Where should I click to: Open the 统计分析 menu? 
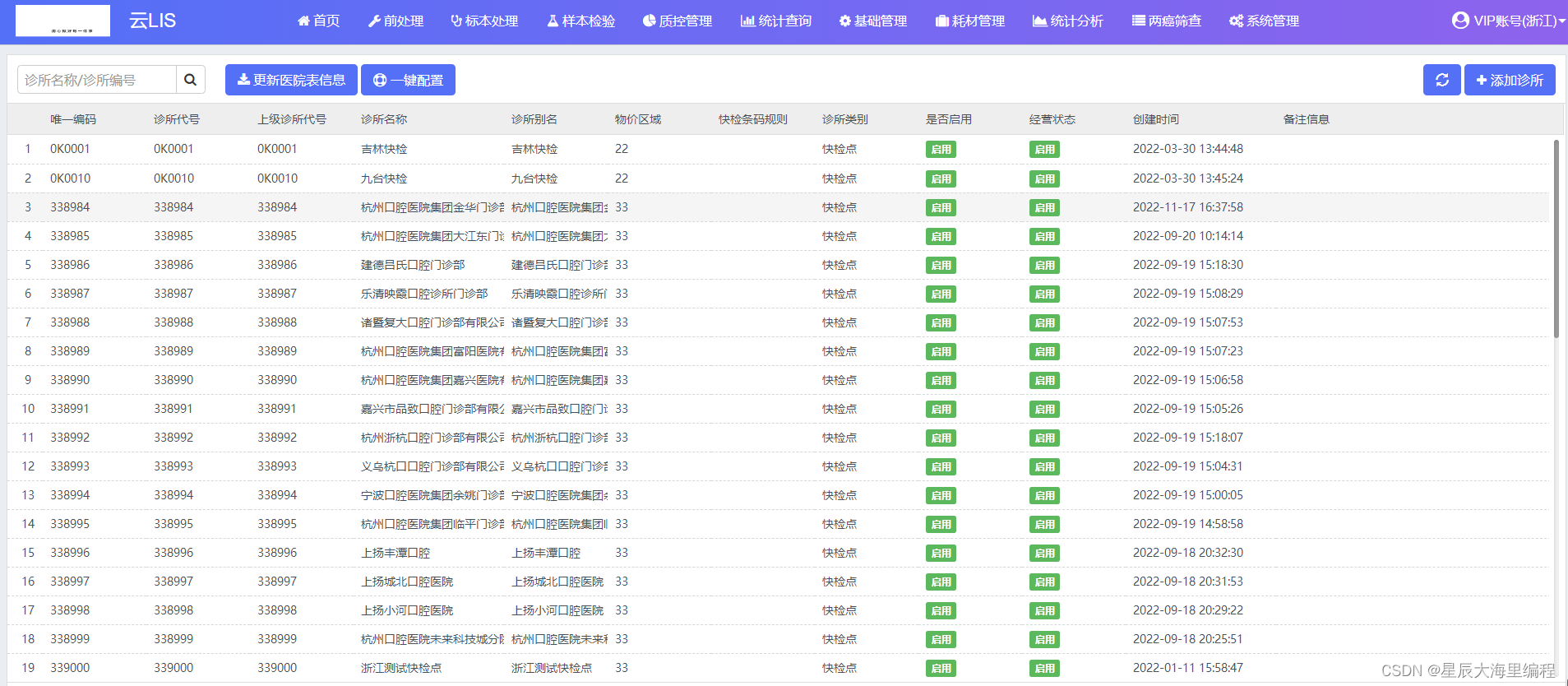(1068, 21)
